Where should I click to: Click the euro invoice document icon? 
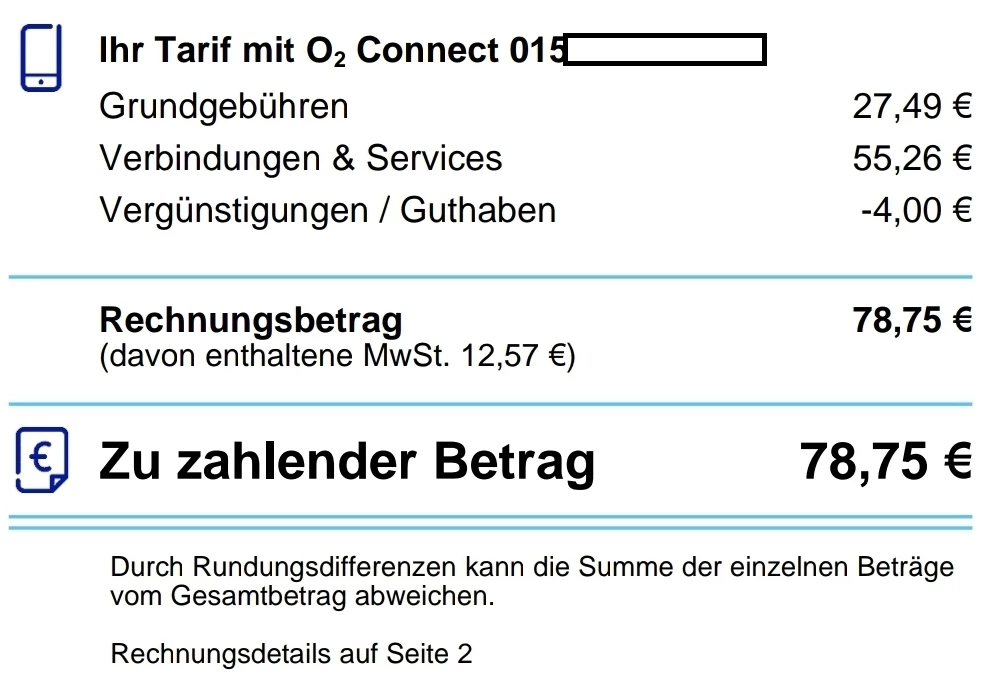[x=42, y=460]
